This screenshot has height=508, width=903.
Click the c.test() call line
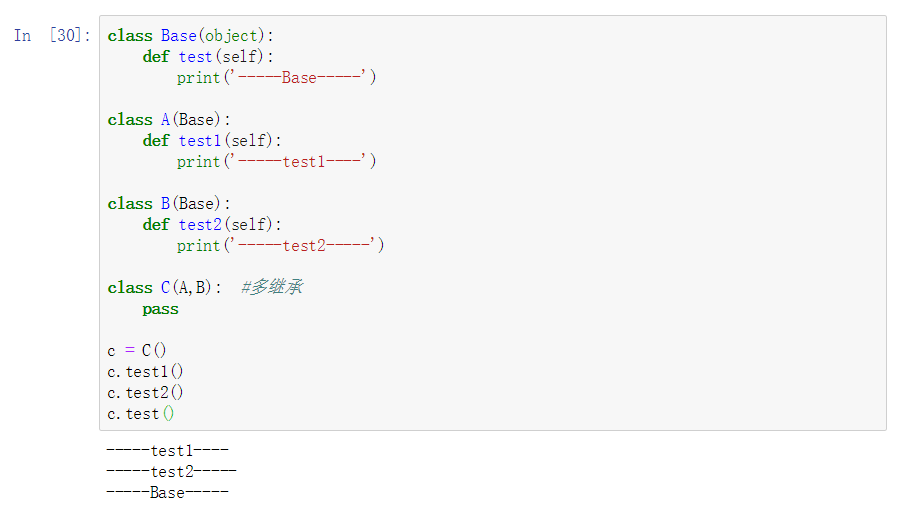tap(141, 414)
